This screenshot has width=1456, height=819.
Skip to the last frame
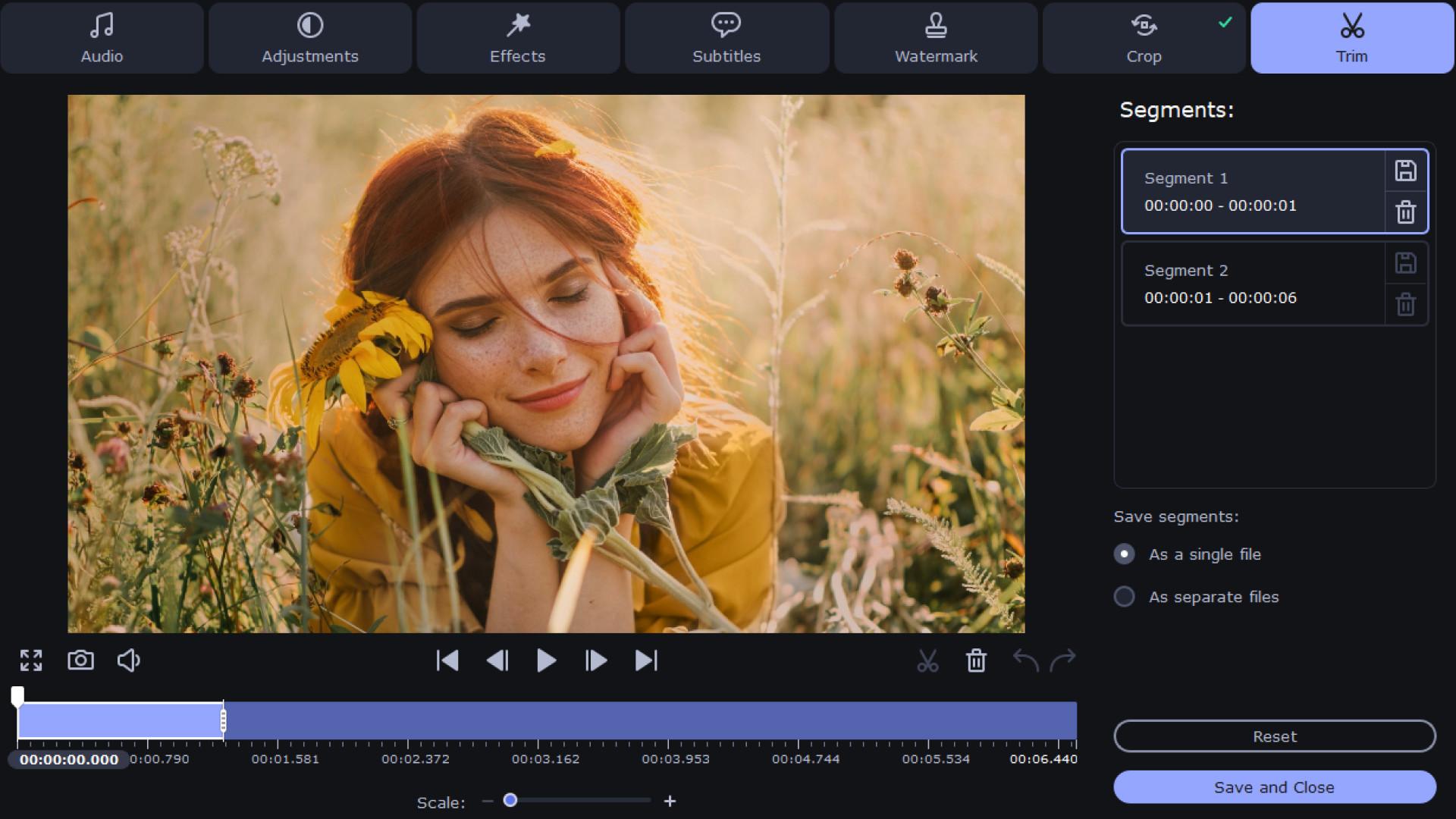point(646,661)
